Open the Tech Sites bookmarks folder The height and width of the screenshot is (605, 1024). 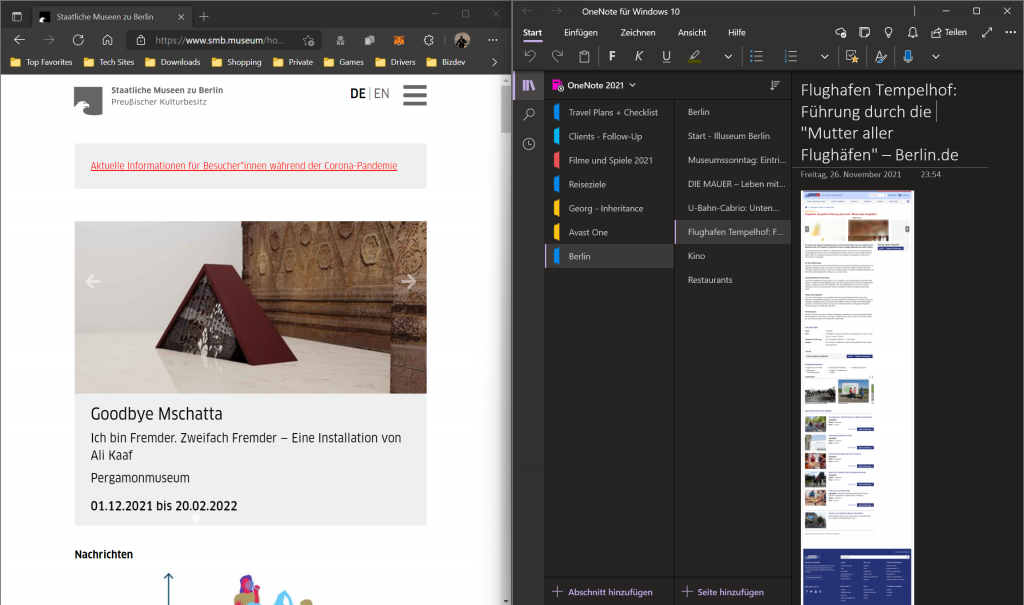[109, 62]
